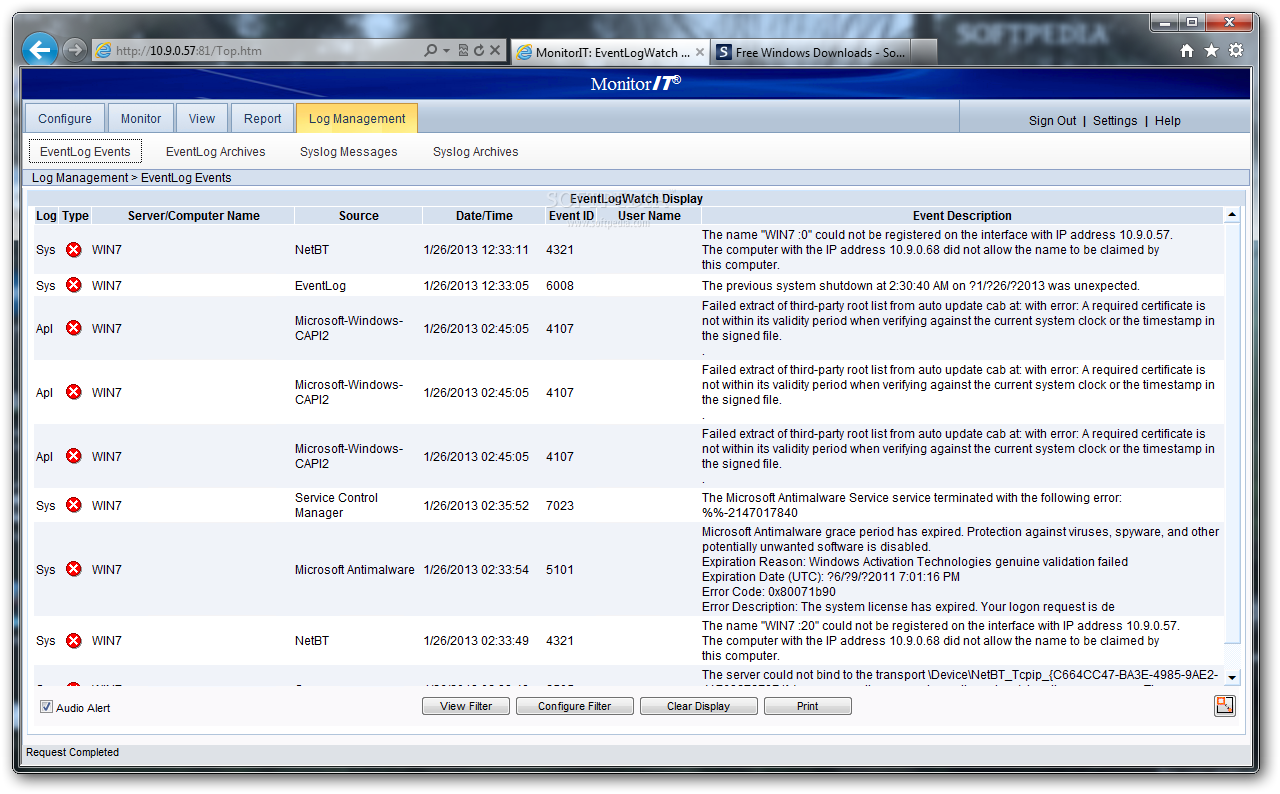Click the View Filter button
The height and width of the screenshot is (794, 1280).
(467, 706)
